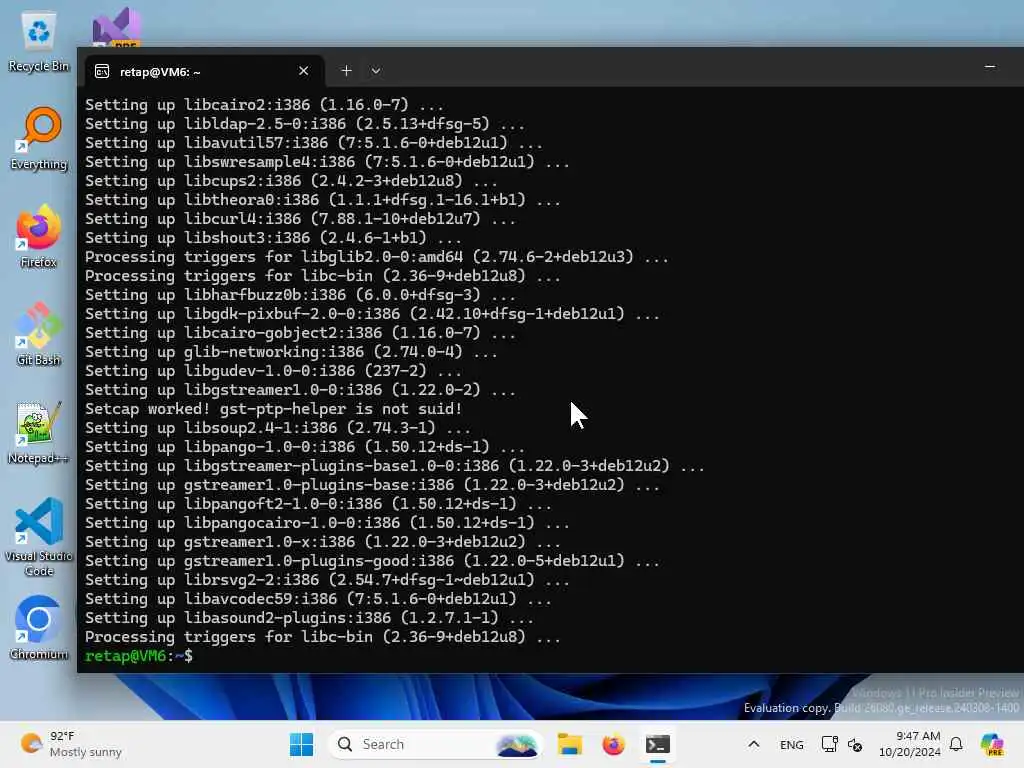Viewport: 1024px width, 768px height.
Task: Click the 'Setting up libpangocairo-1.0-0:i386' line
Action: (327, 523)
